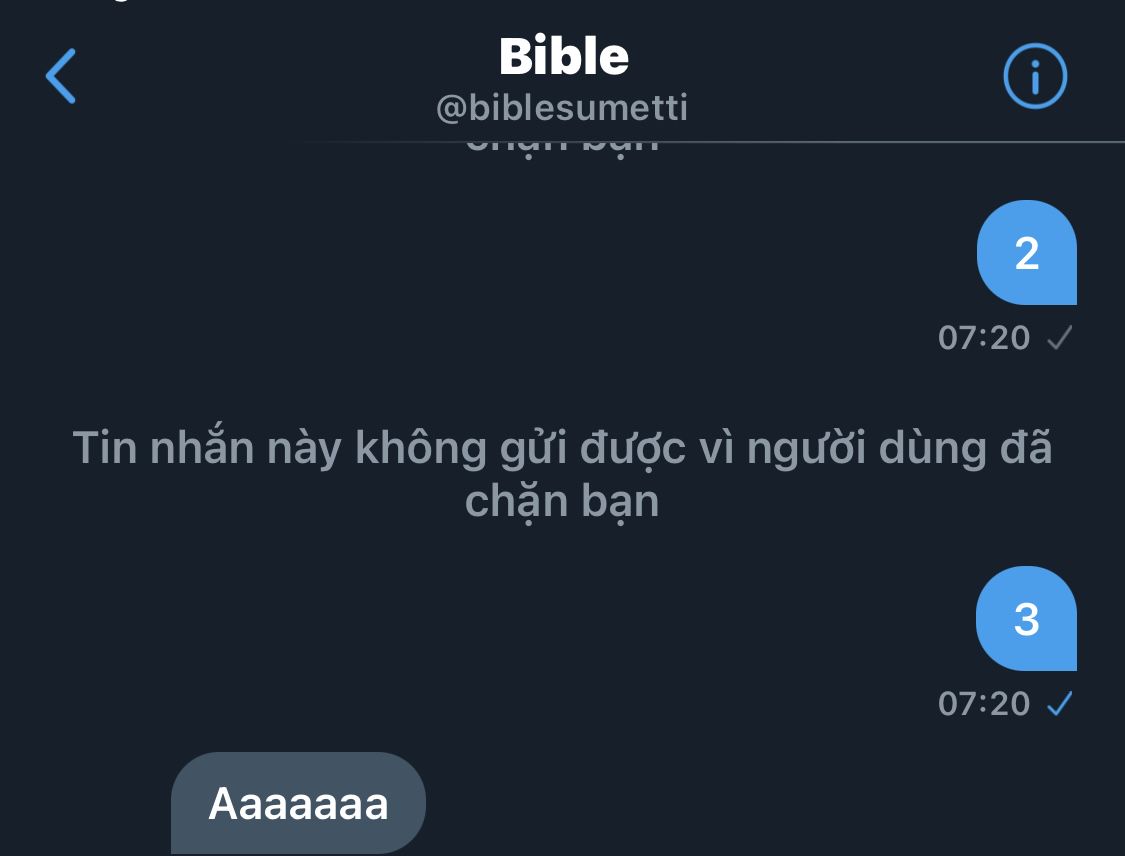Click the number 3 inside the blue bubble

click(1027, 619)
